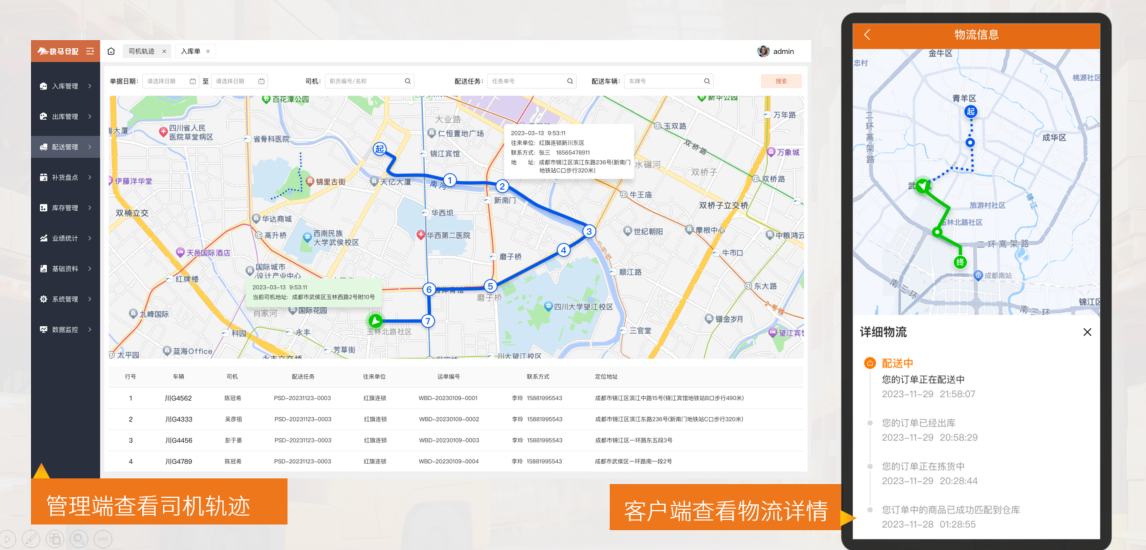The height and width of the screenshot is (550, 1146).
Task: Expand the 数据监控 menu chevron
Action: pyautogui.click(x=90, y=329)
